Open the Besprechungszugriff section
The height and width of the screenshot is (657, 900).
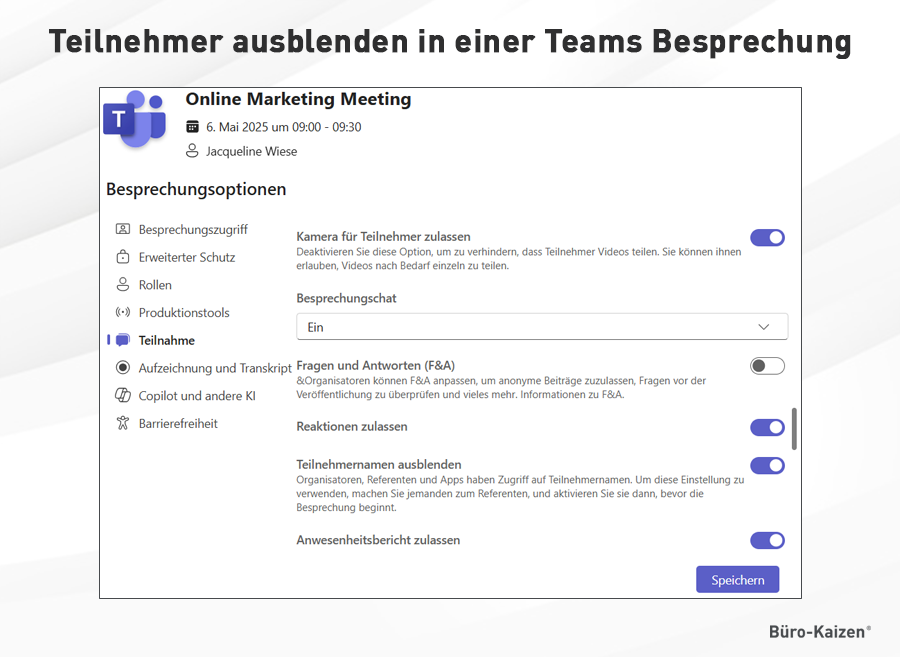182,230
